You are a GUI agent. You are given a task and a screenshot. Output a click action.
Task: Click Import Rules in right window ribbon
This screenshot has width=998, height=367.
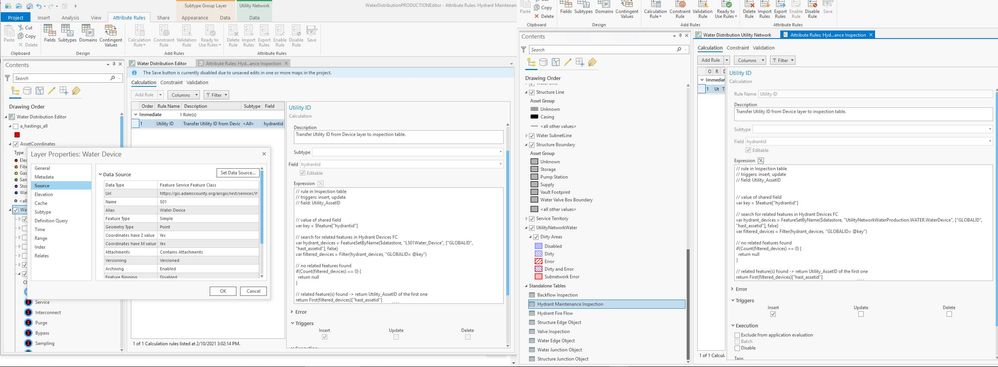point(765,9)
